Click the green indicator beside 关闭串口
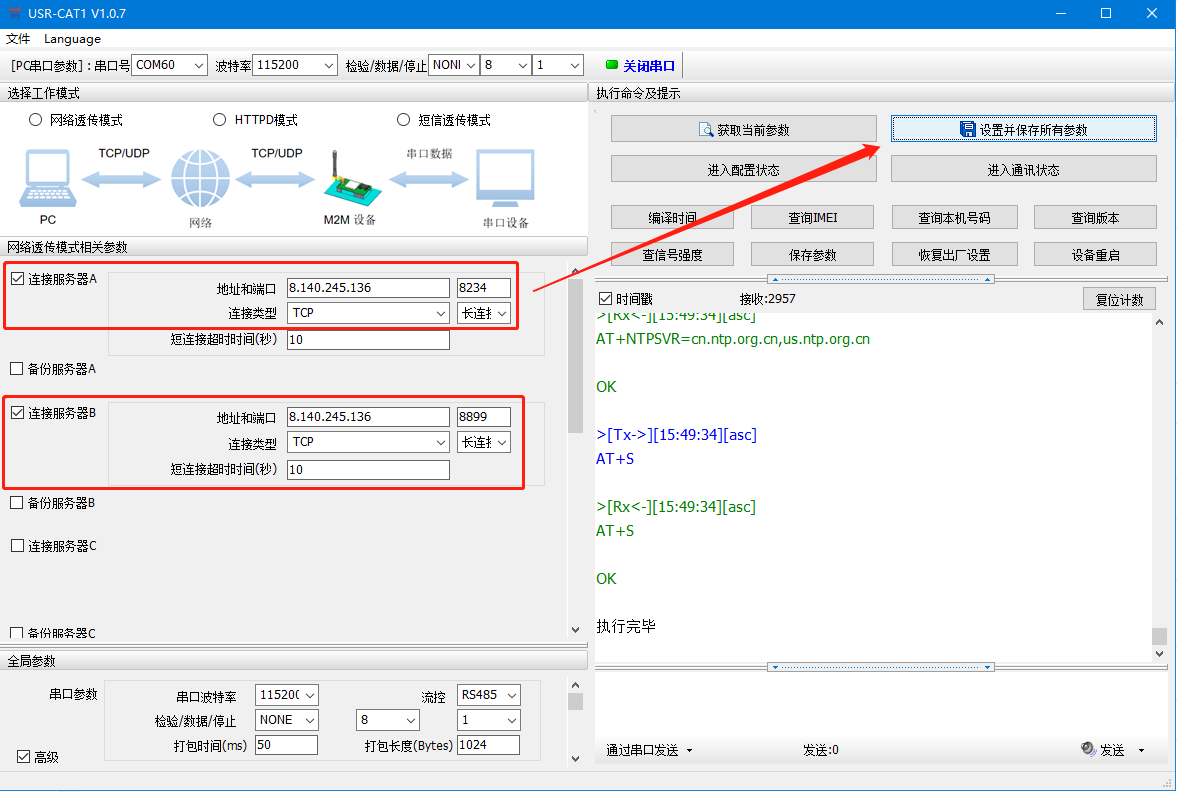 point(612,66)
